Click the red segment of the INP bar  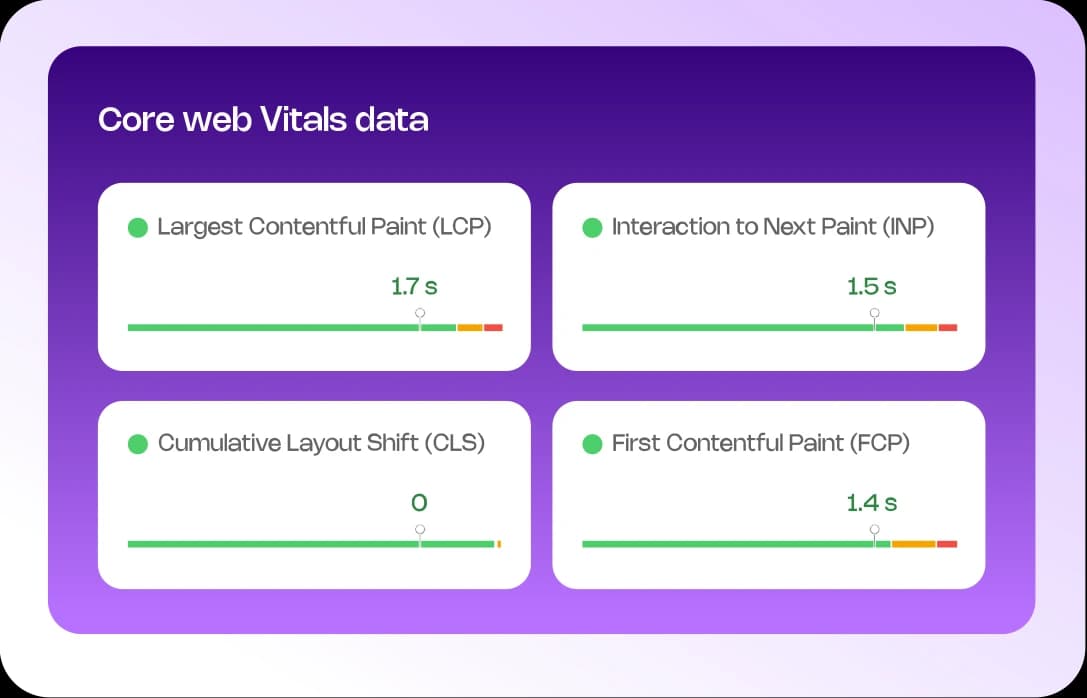(948, 327)
